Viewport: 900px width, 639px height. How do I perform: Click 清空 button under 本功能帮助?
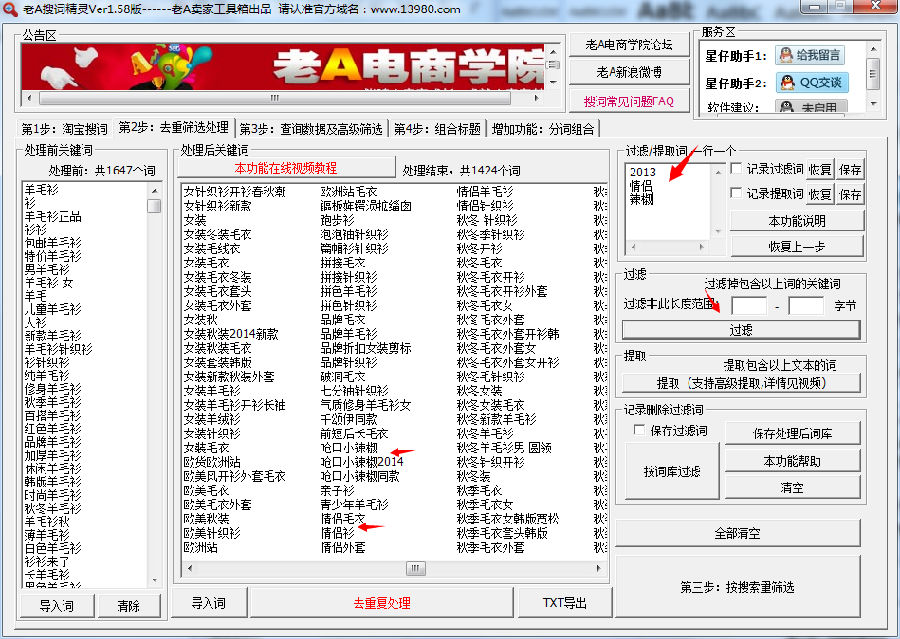(793, 488)
